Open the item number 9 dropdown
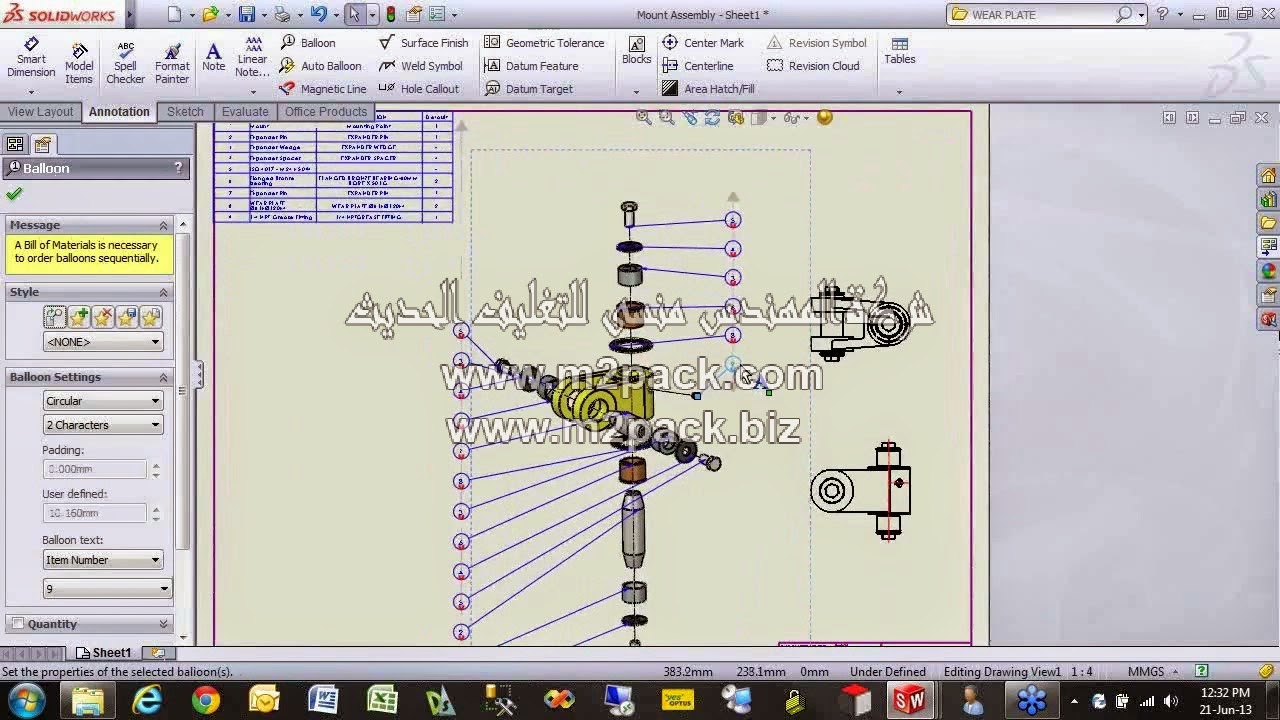Screen dimensions: 1280x720 tap(107, 589)
